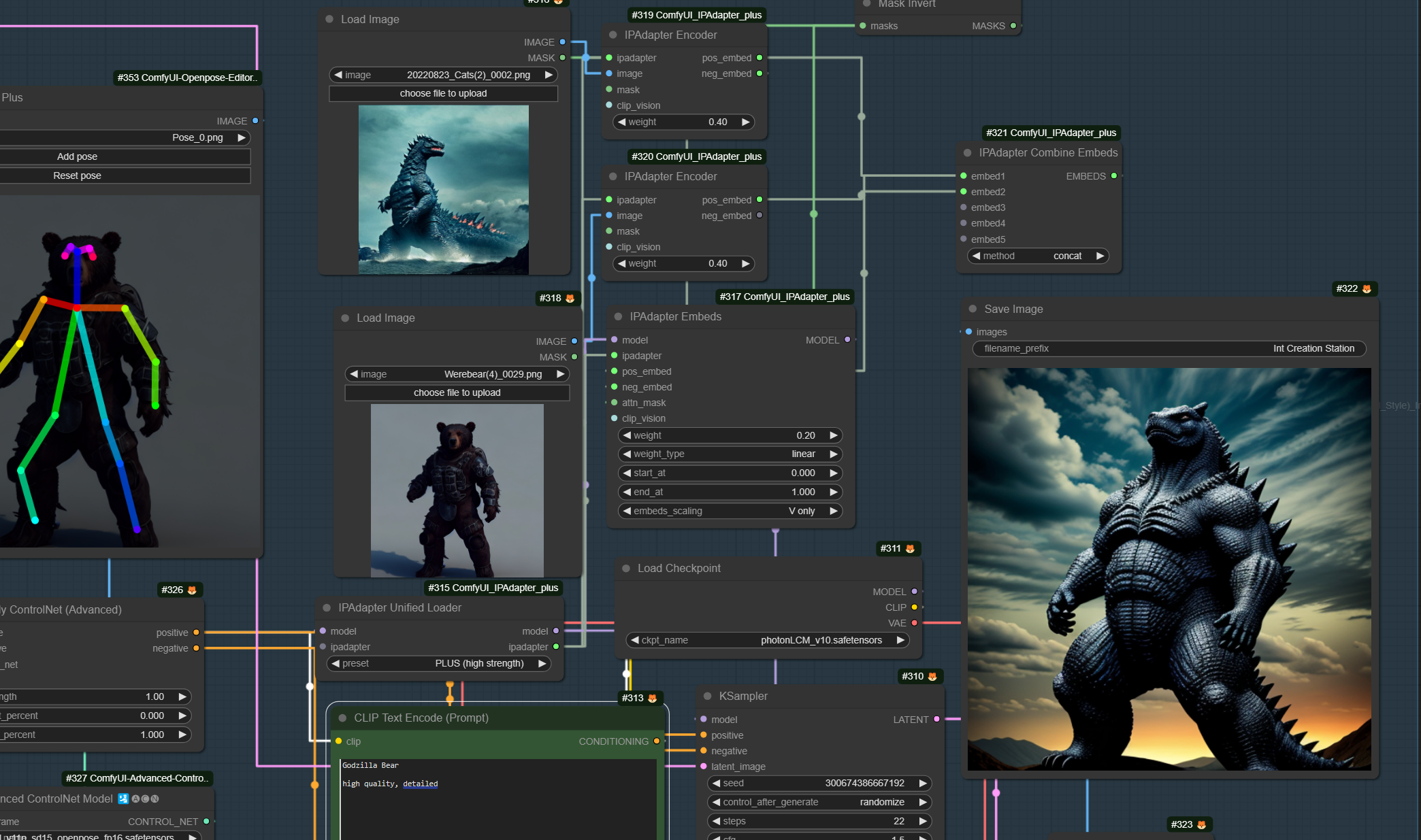Image resolution: width=1421 pixels, height=840 pixels.
Task: Click the blue icon beside Advanced ControlNet Model title
Action: [x=123, y=799]
